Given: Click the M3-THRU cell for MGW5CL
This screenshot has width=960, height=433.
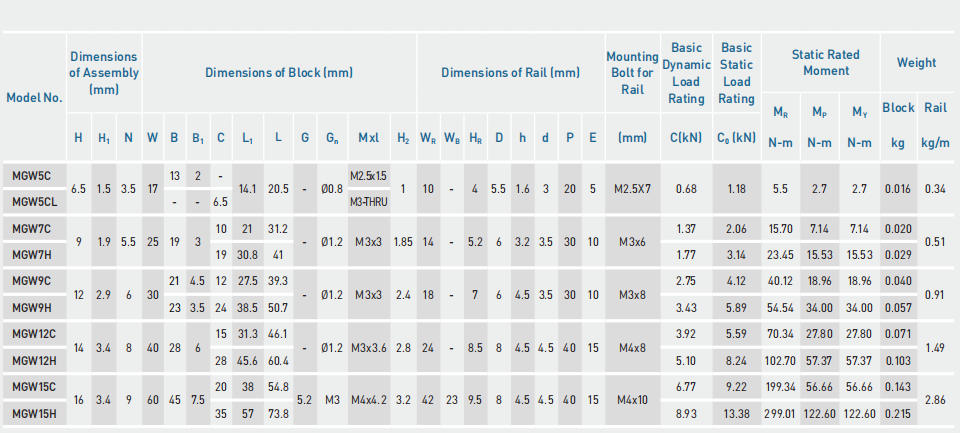Looking at the screenshot, I should 369,202.
